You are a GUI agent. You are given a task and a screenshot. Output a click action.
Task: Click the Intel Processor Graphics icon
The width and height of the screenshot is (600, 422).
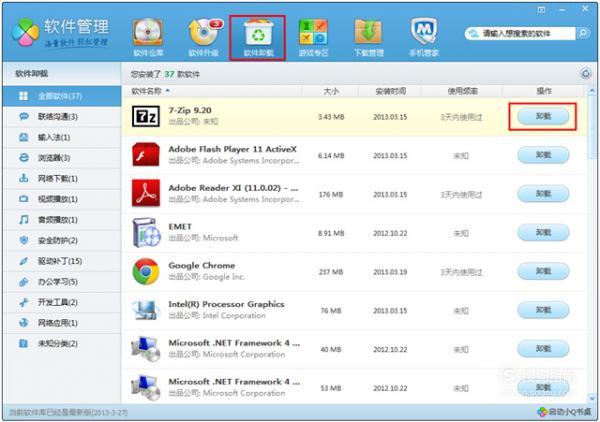click(x=145, y=310)
